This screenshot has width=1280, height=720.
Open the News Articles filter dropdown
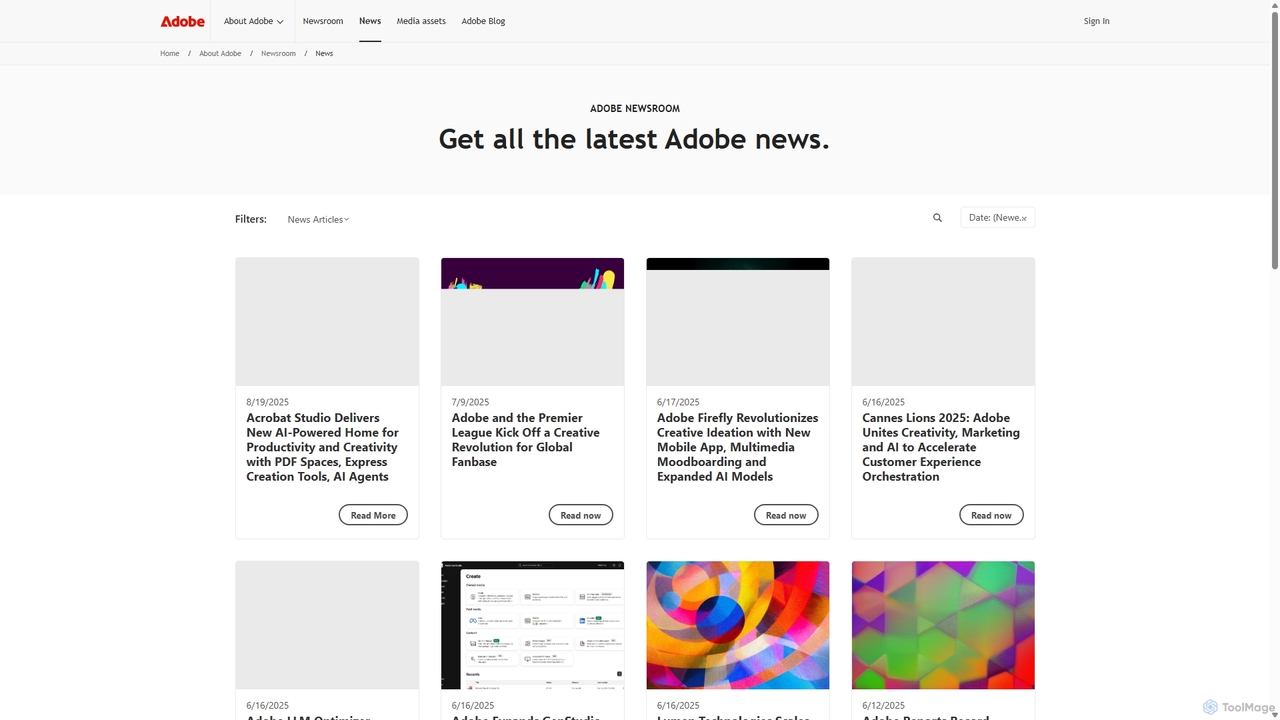click(x=318, y=219)
